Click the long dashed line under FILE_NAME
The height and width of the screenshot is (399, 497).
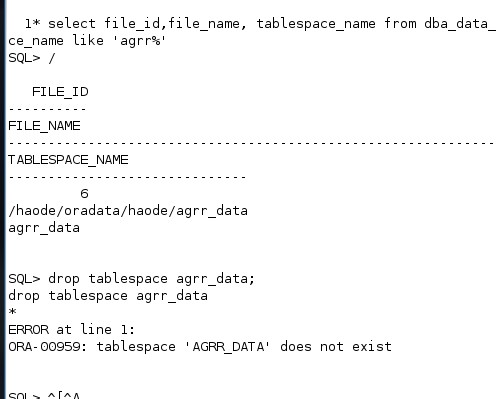click(x=252, y=143)
